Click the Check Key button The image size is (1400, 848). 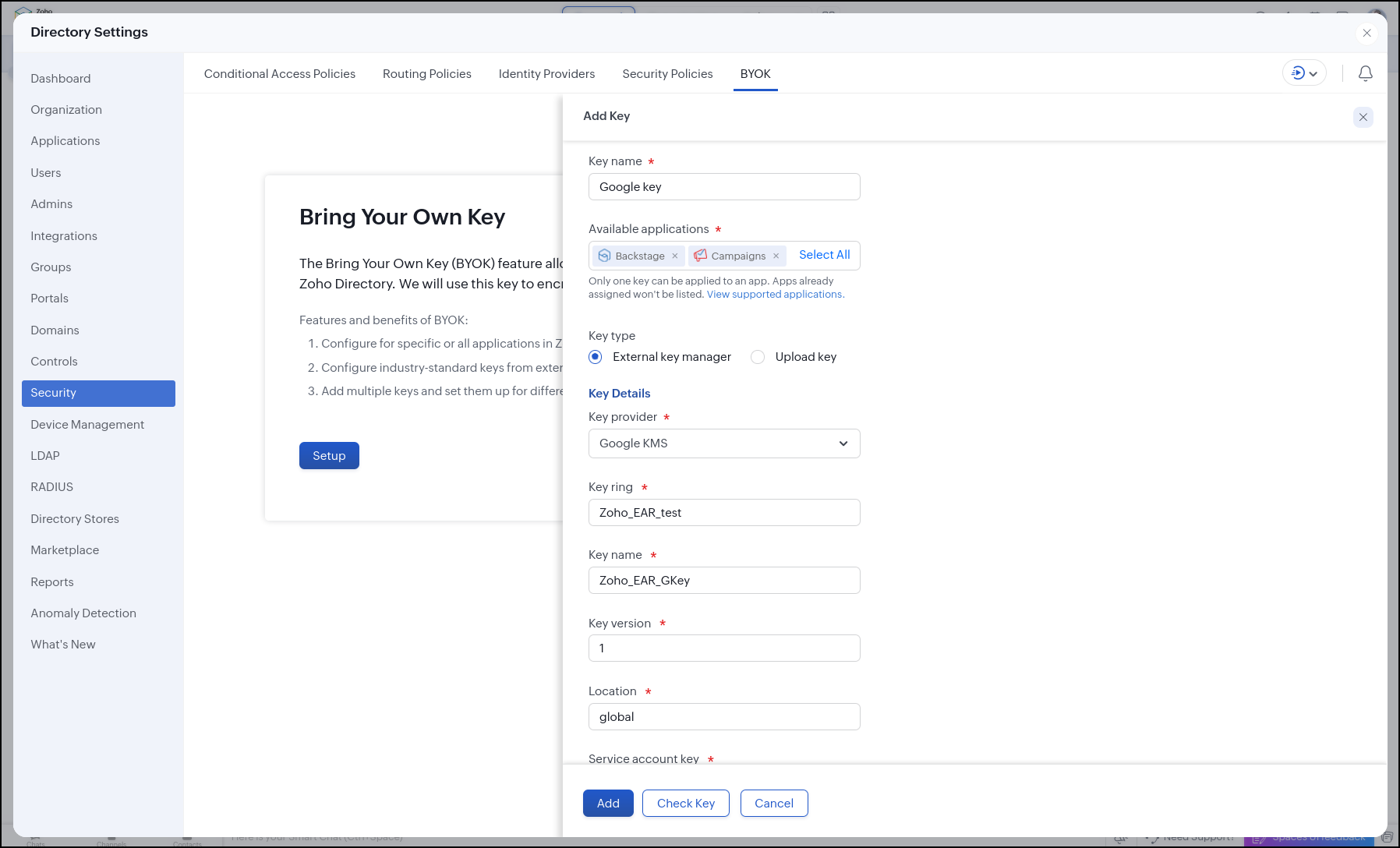(x=686, y=804)
